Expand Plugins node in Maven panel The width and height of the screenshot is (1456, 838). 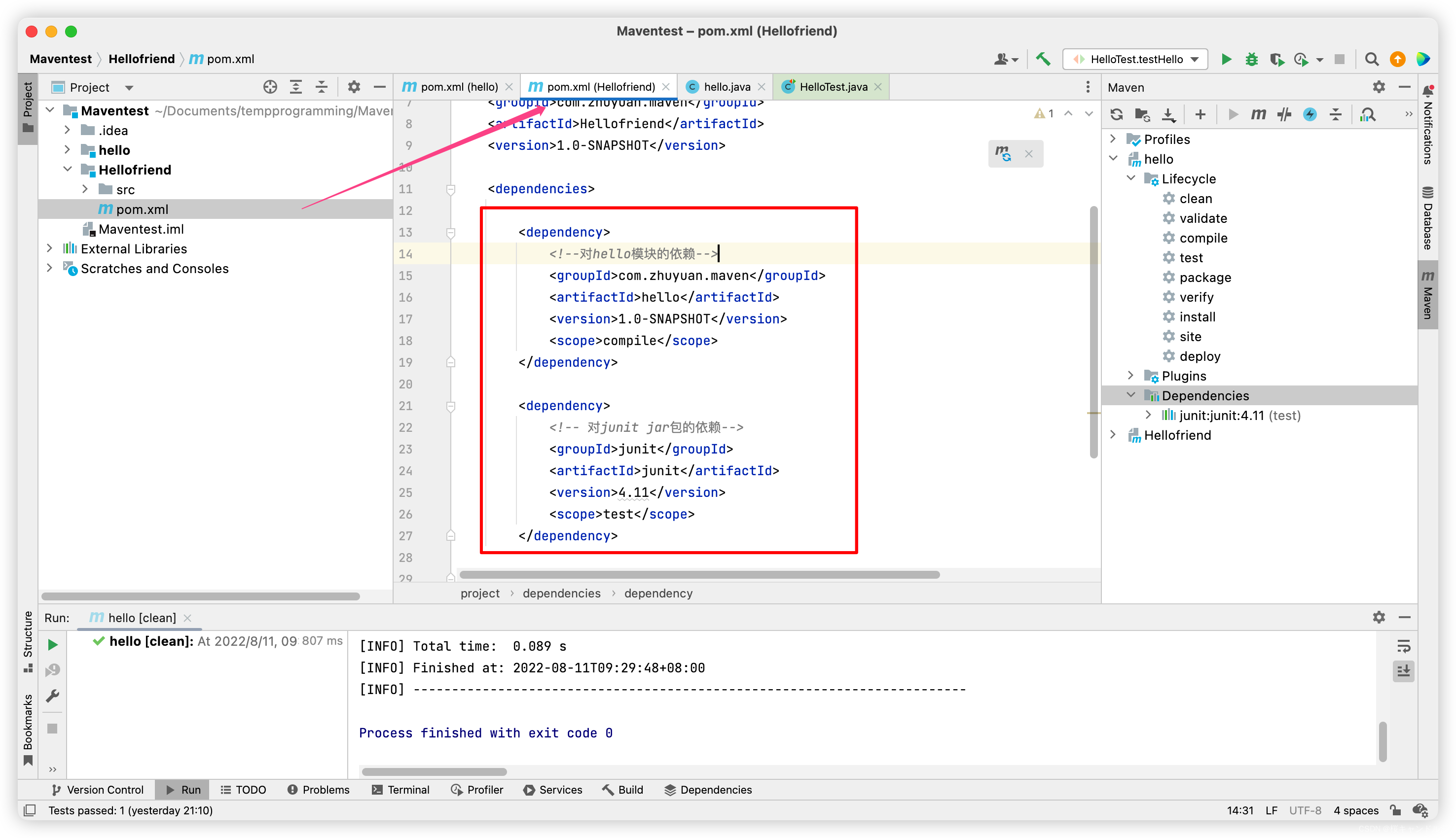pos(1130,375)
